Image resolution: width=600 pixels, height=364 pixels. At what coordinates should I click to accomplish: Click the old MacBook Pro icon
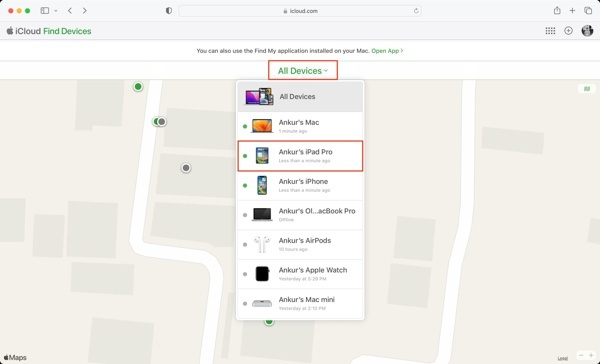tap(262, 215)
